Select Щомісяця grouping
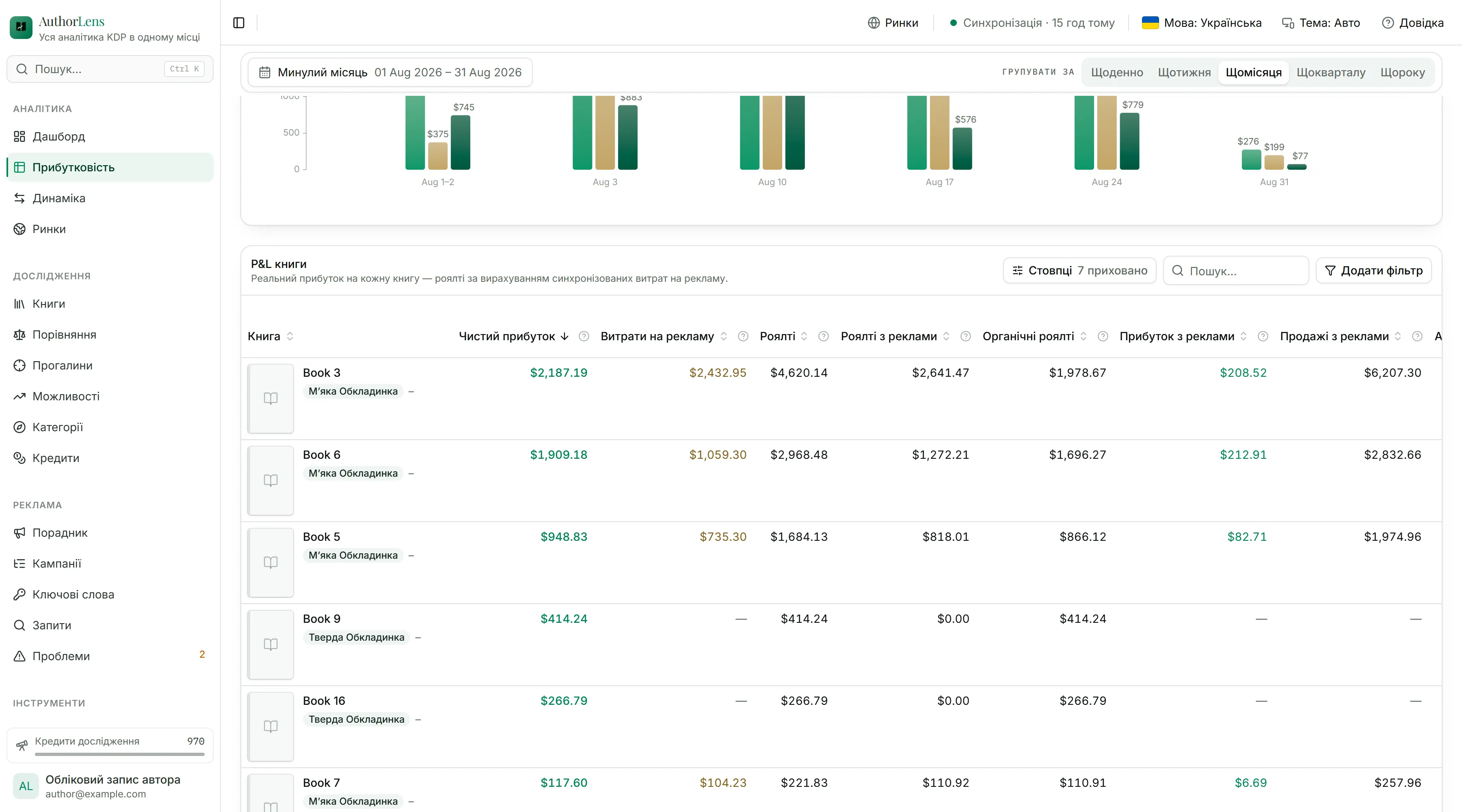Viewport: 1462px width, 812px height. (1253, 72)
